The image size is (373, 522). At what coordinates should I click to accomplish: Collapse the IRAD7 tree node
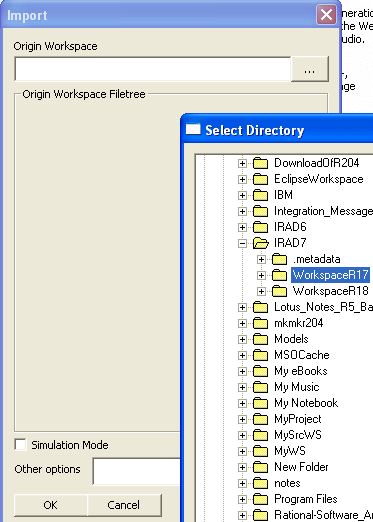pos(242,243)
